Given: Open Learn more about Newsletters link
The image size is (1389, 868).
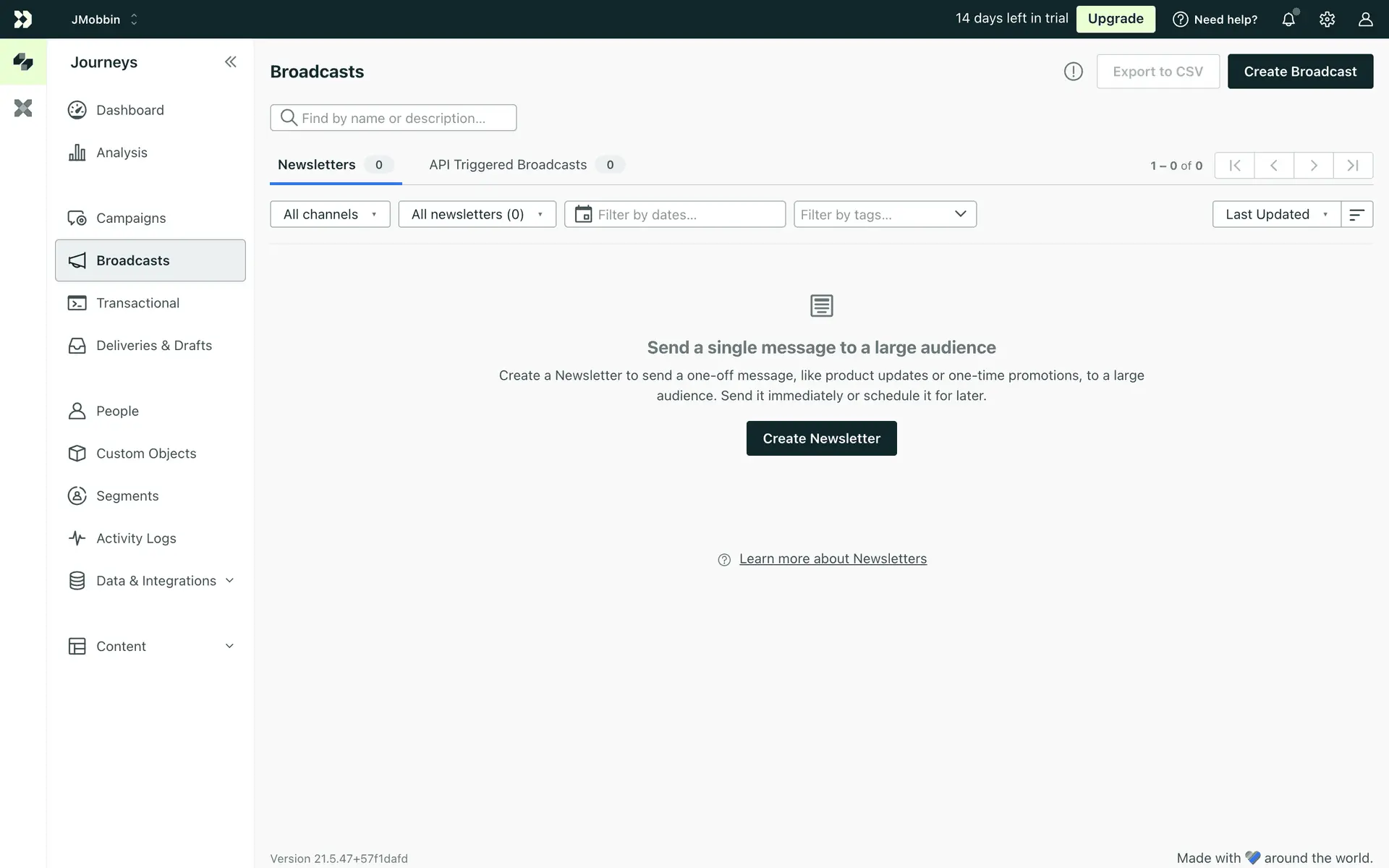Looking at the screenshot, I should [833, 559].
